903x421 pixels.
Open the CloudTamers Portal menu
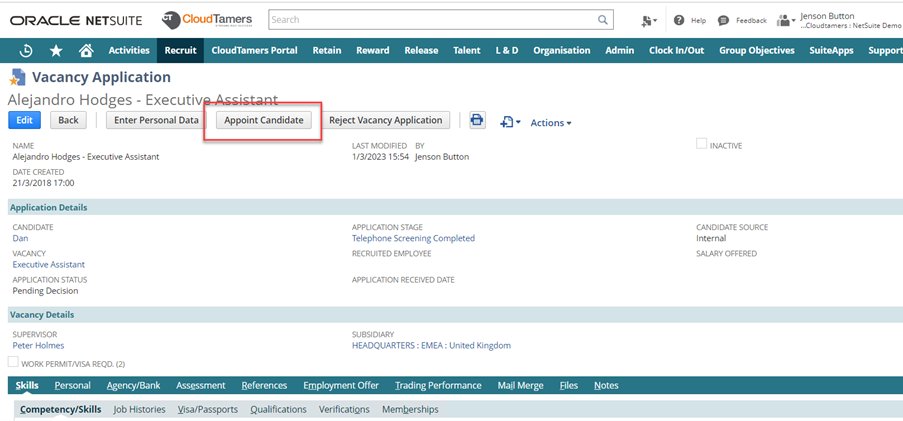pyautogui.click(x=255, y=51)
